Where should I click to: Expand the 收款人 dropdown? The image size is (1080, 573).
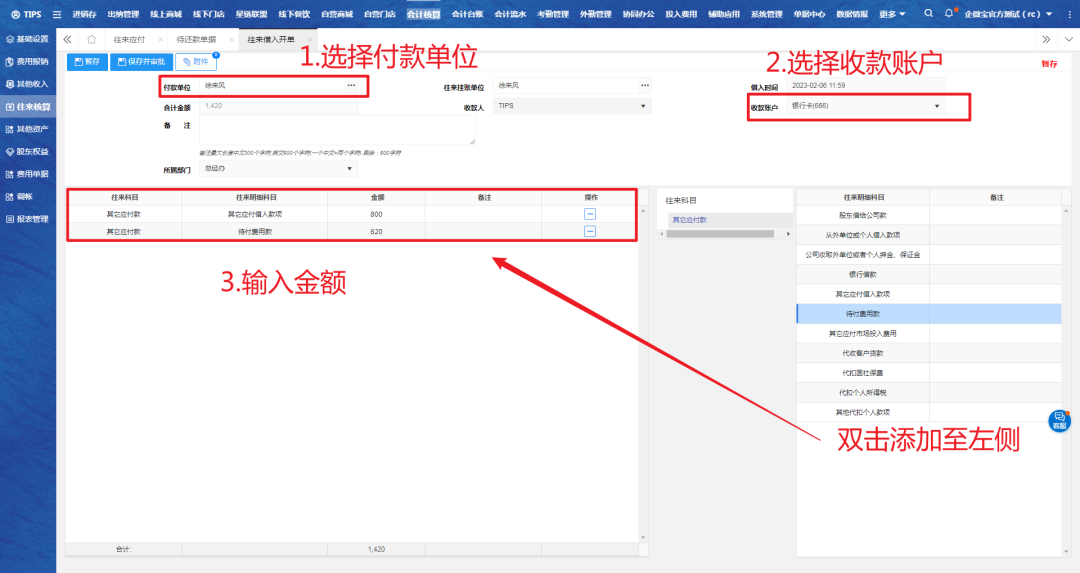(643, 105)
